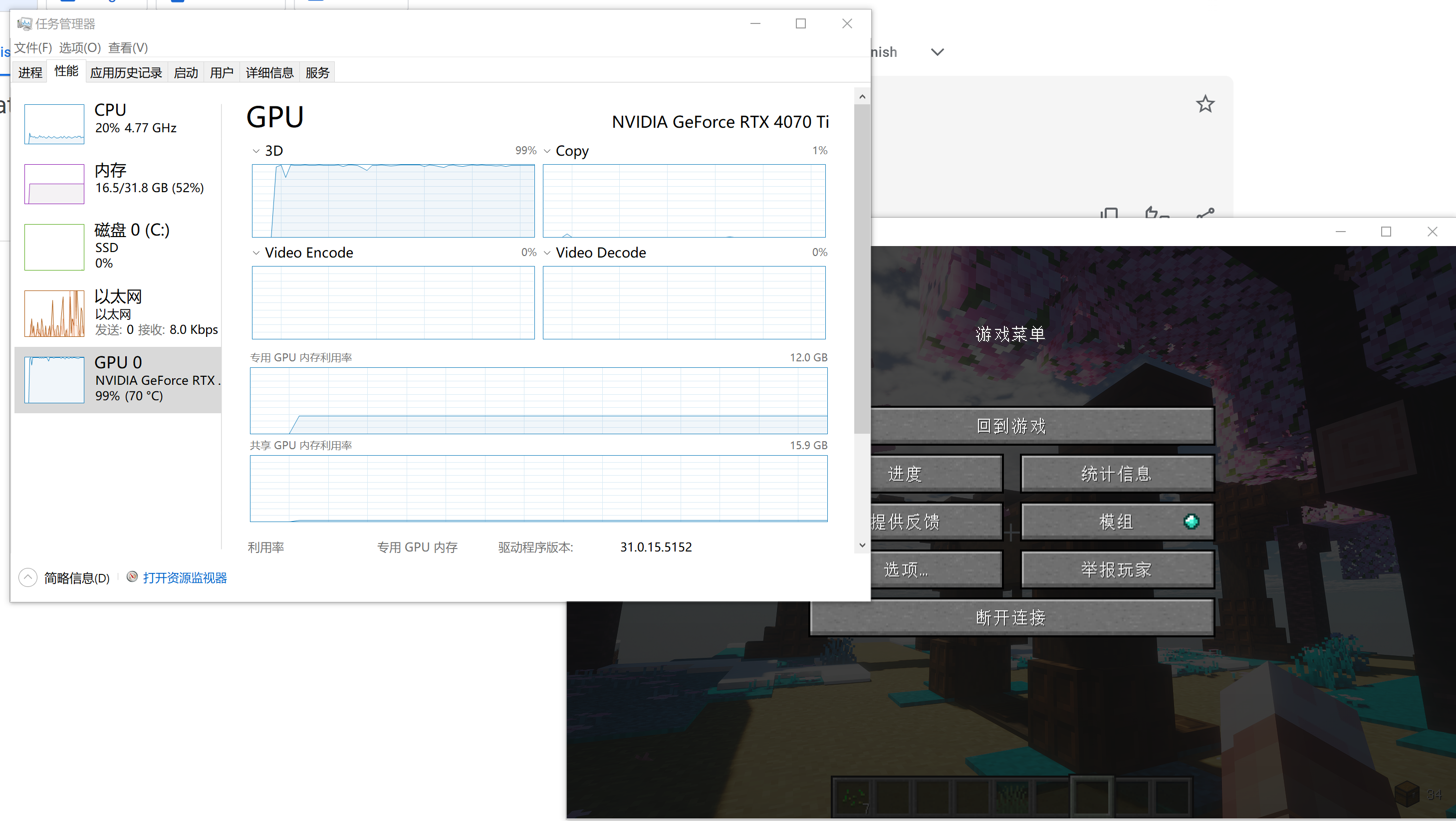Click the GPU panel scrollbar down arrow
Viewport: 1456px width, 821px height.
click(862, 545)
